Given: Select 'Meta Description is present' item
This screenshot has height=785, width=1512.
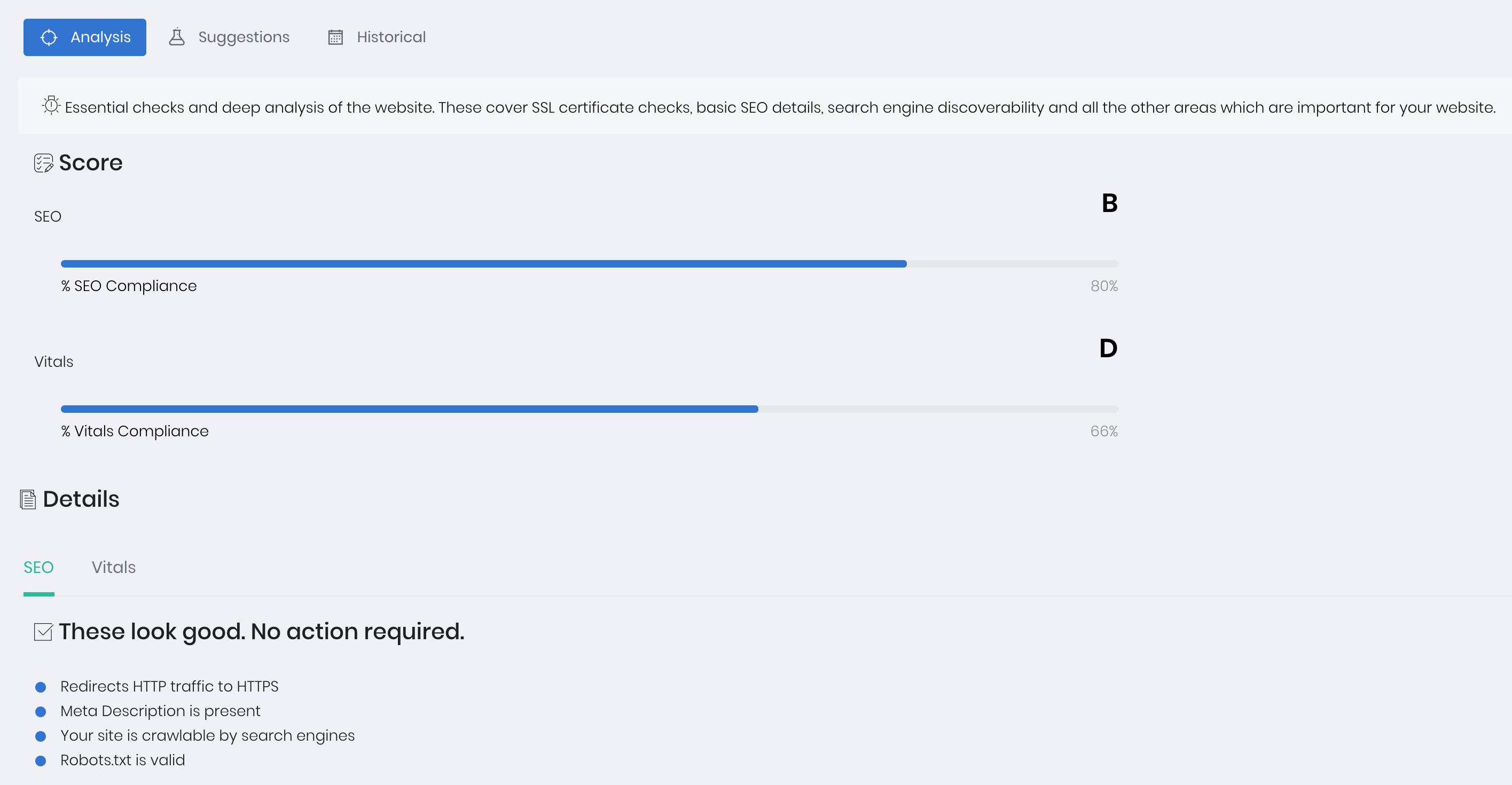Looking at the screenshot, I should click(160, 711).
